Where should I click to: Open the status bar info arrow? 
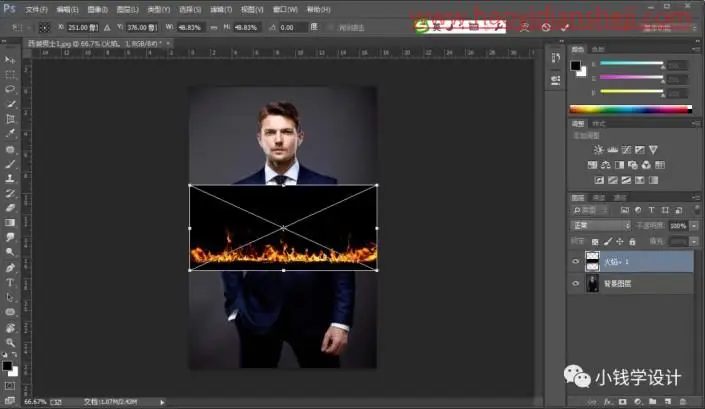(162, 402)
